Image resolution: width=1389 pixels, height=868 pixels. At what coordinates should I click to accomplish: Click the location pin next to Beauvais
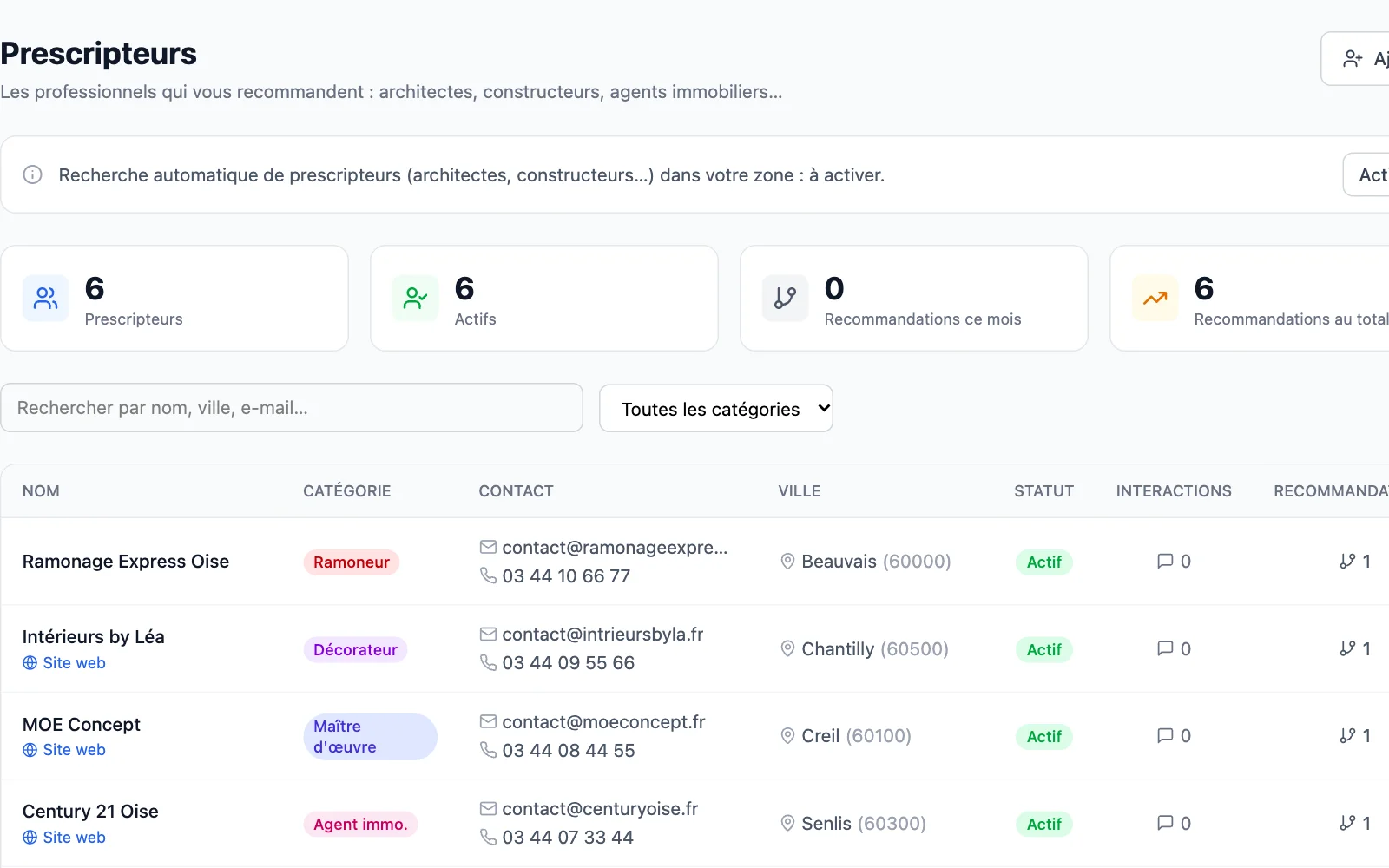(787, 562)
